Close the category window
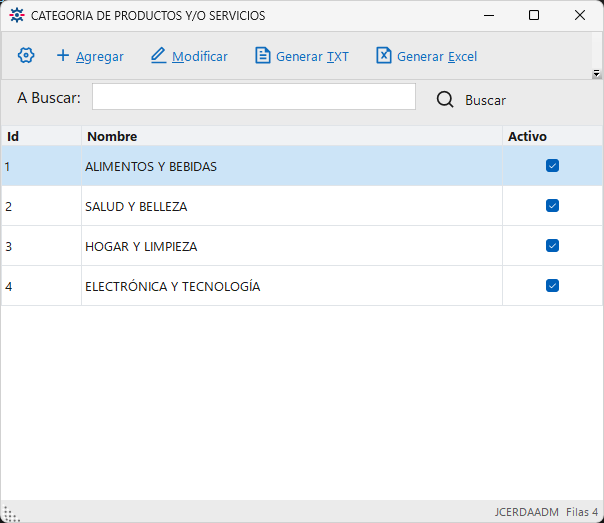The height and width of the screenshot is (523, 604). [x=580, y=15]
